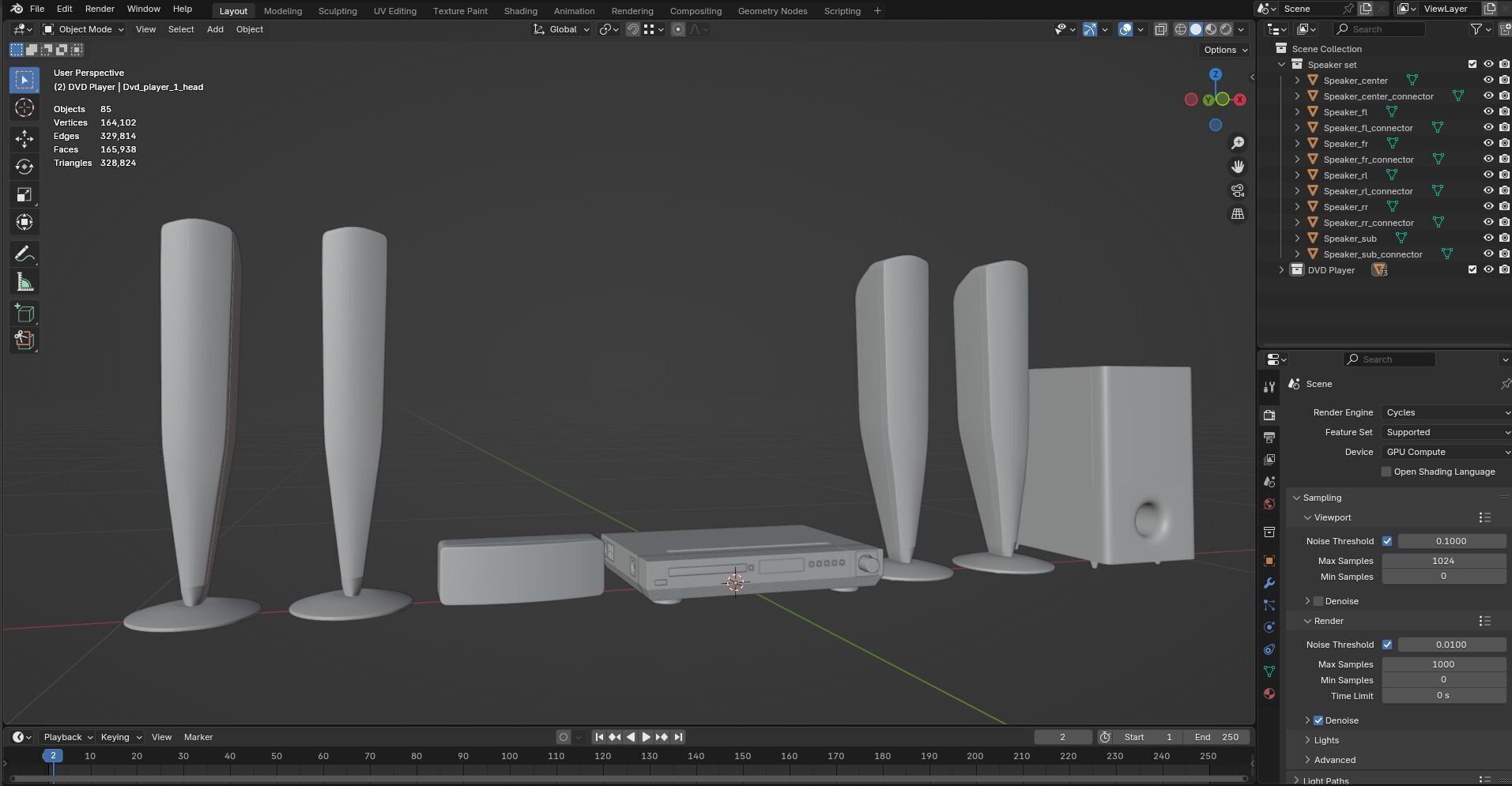The width and height of the screenshot is (1512, 786).
Task: Click the zoom magnifier viewport icon
Action: pos(1238,143)
